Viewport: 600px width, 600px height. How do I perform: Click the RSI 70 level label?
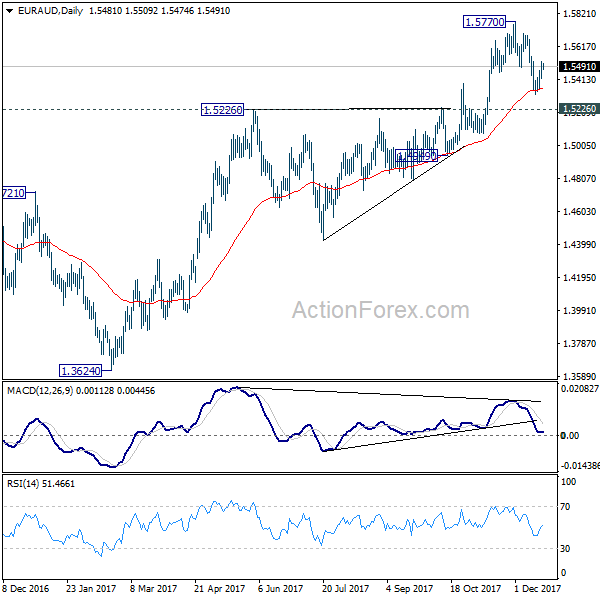pos(565,507)
